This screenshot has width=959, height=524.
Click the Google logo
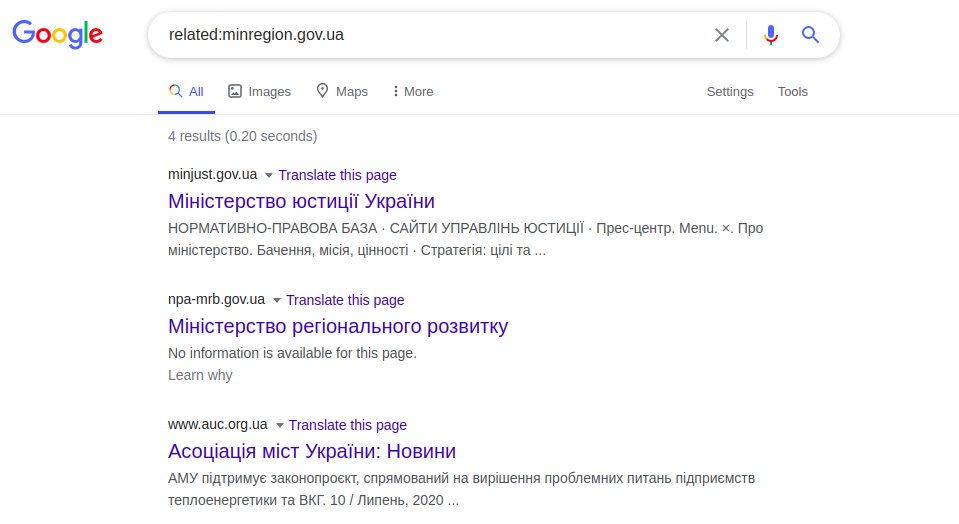point(57,34)
